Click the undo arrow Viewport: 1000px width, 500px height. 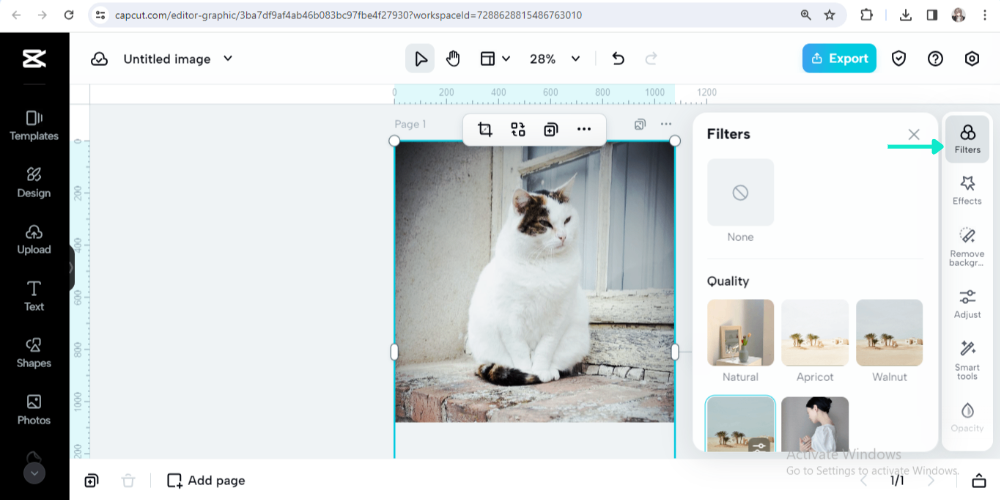tap(618, 59)
